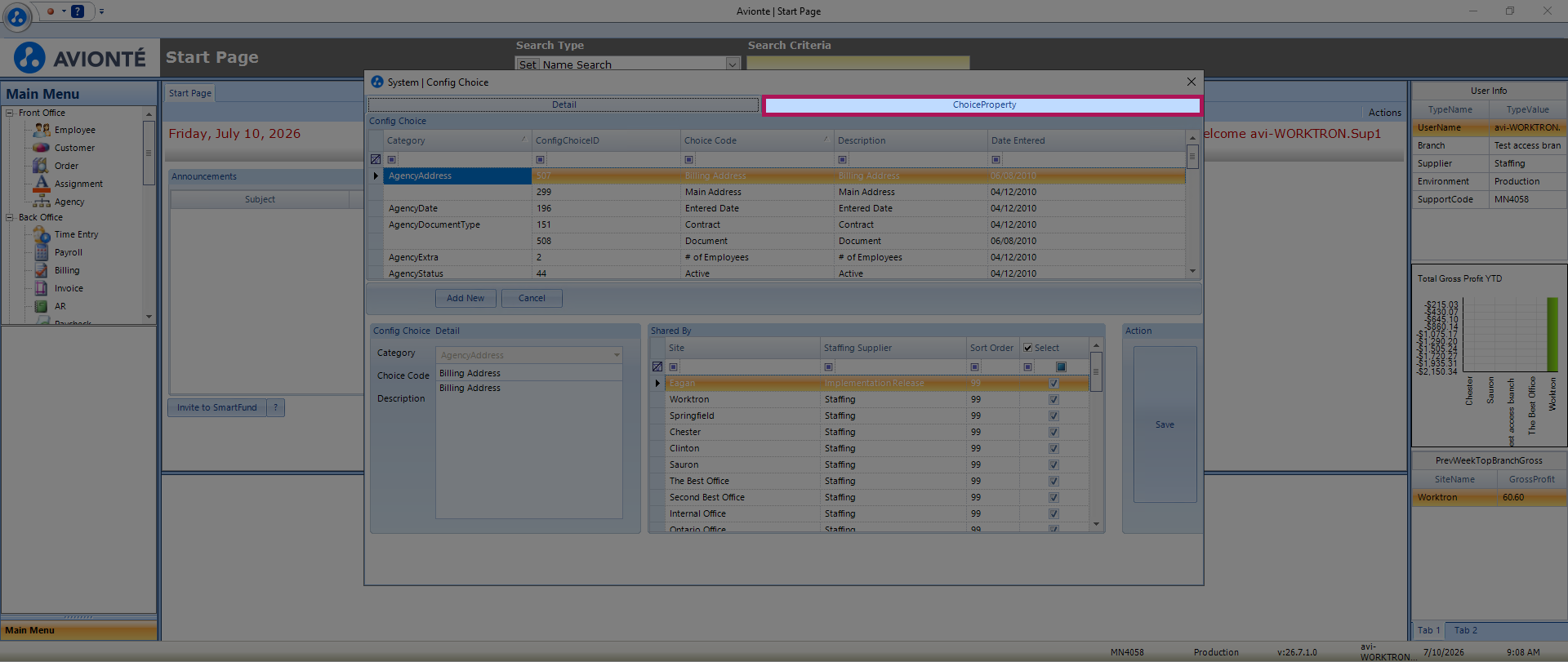Screen dimensions: 1568x662
Task: Toggle the Select checkbox for Sauron
Action: (x=1054, y=465)
